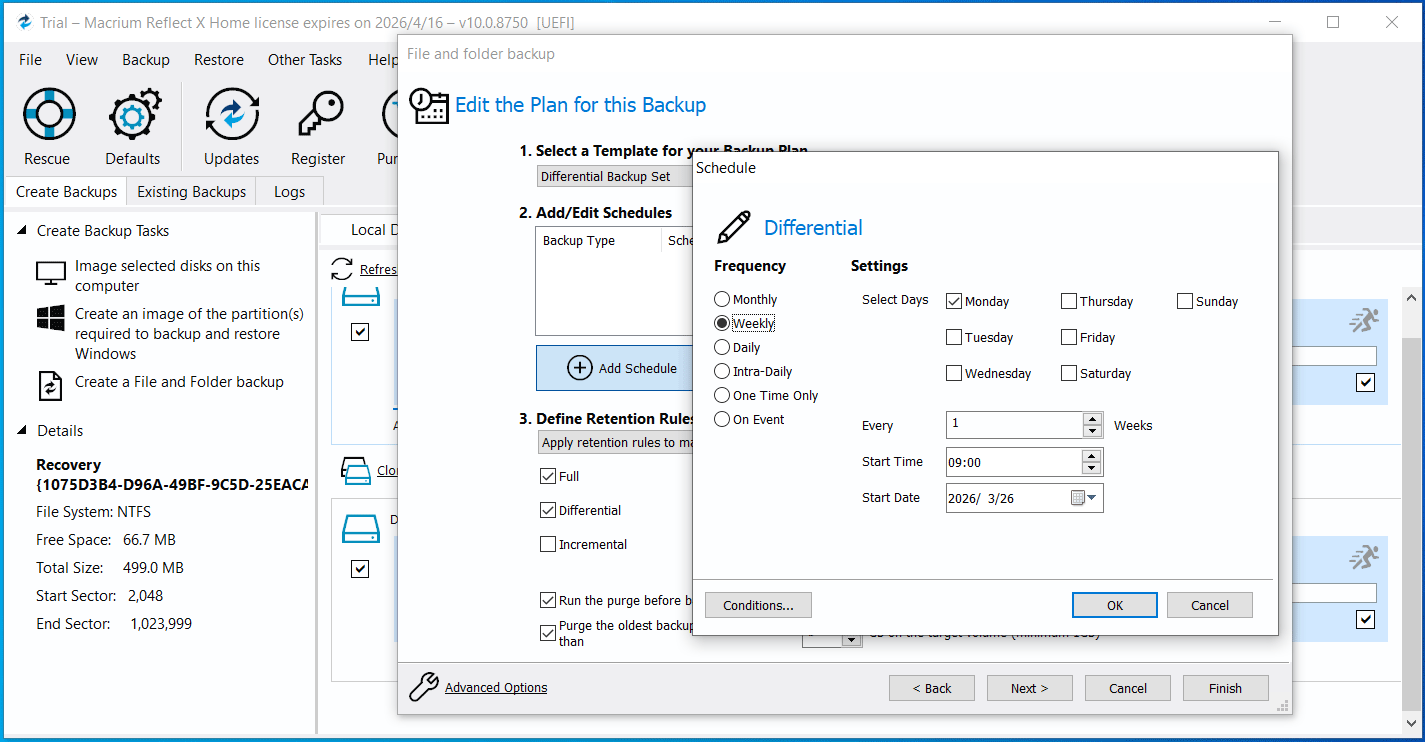
Task: Open the Other Tasks menu
Action: [305, 59]
